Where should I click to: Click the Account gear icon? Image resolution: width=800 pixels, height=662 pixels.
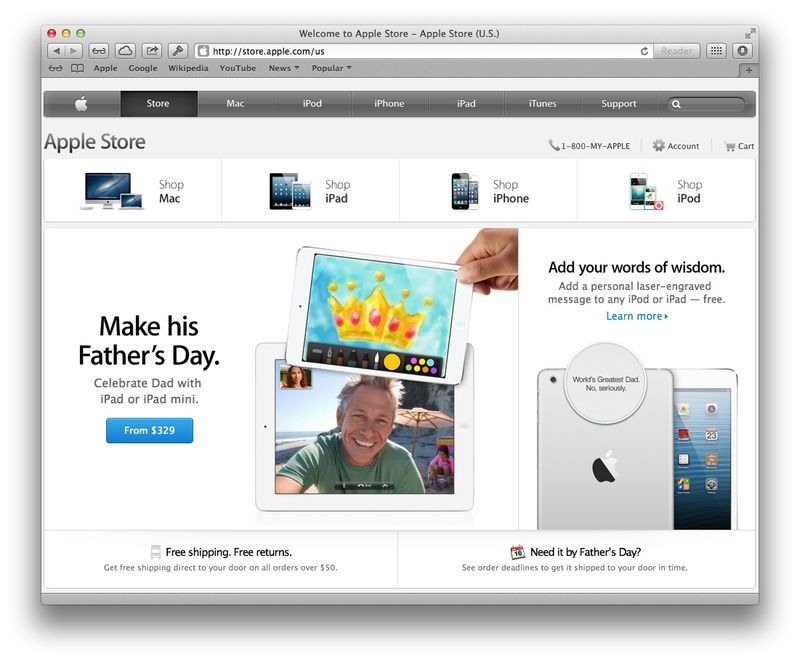click(x=659, y=146)
